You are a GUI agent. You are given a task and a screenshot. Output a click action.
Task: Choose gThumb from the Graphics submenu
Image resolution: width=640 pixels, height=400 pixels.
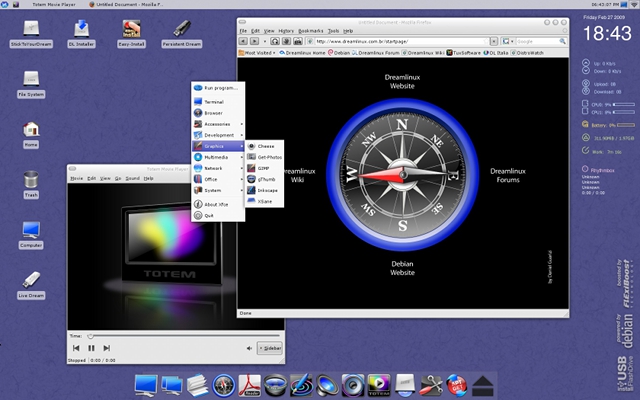(264, 179)
